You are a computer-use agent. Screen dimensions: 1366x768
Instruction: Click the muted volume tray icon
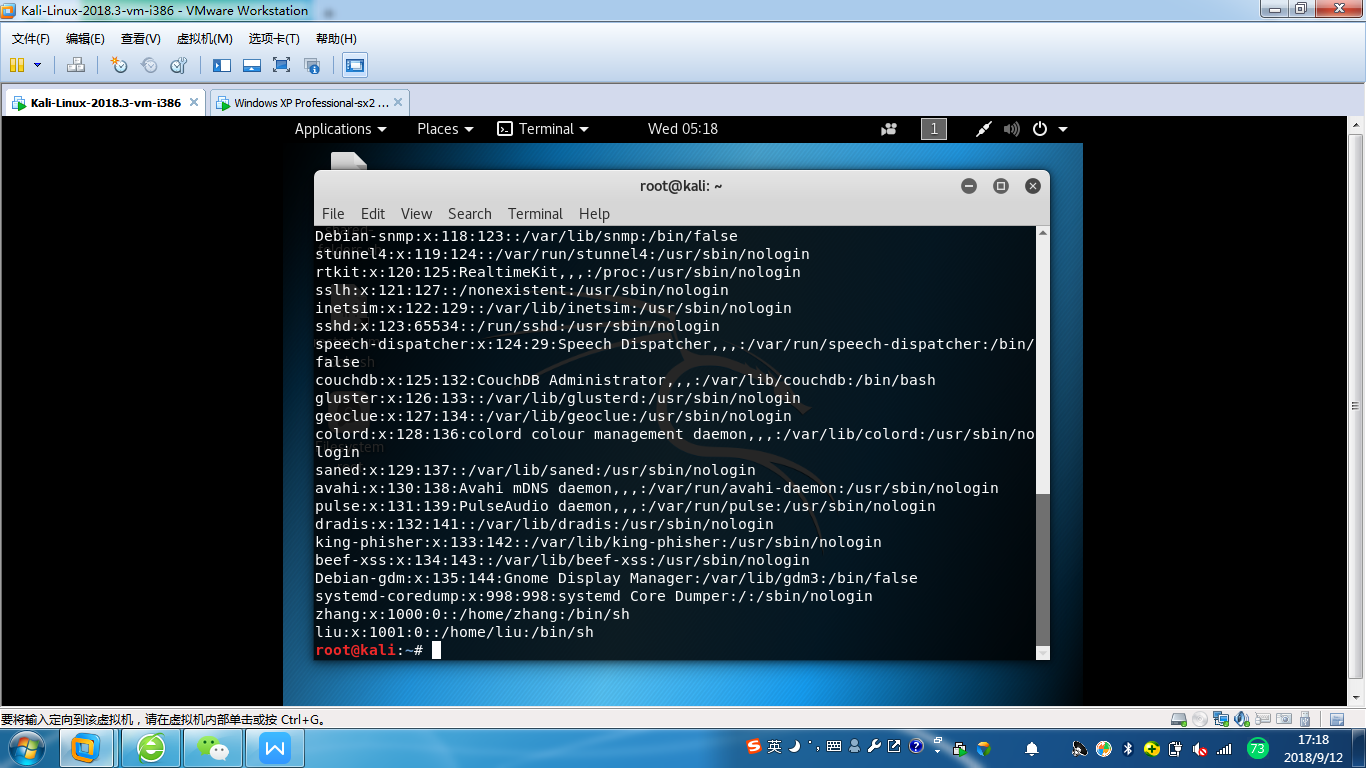1200,749
